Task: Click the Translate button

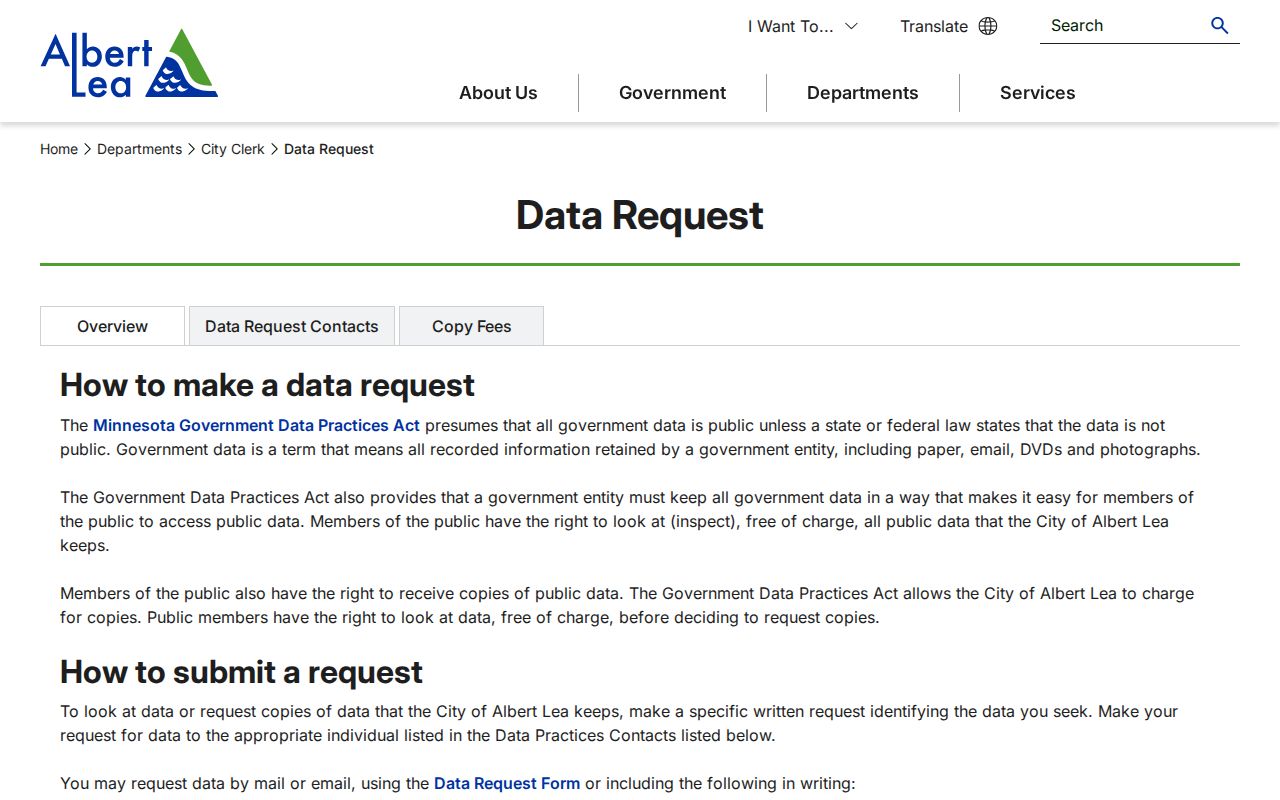Action: pos(948,26)
